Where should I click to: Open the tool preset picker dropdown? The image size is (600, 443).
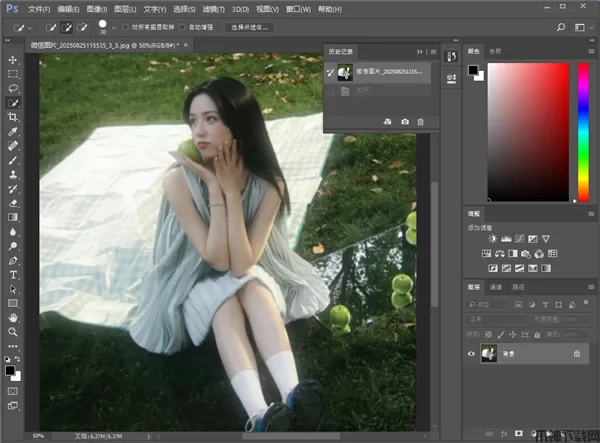pos(30,28)
